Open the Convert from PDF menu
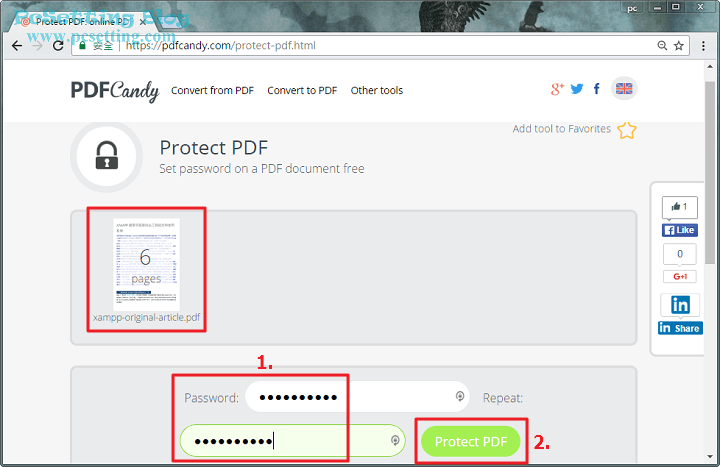This screenshot has height=467, width=720. click(x=212, y=90)
